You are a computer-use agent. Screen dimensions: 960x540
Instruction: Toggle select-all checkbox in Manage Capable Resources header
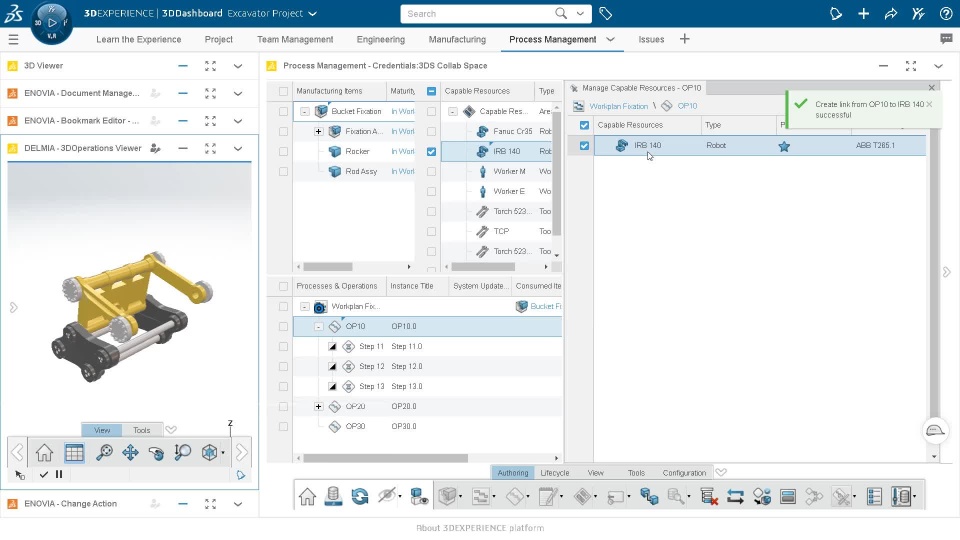[x=584, y=125]
